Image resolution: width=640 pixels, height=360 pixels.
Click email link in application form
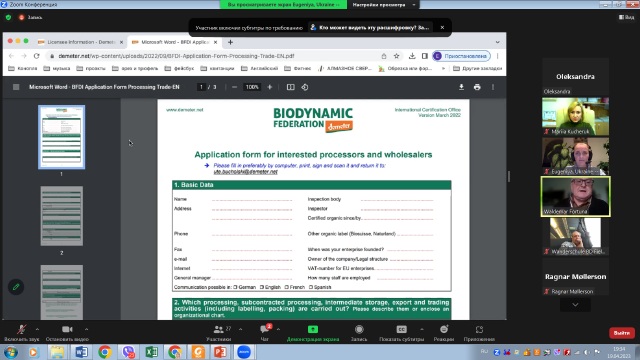coord(245,172)
